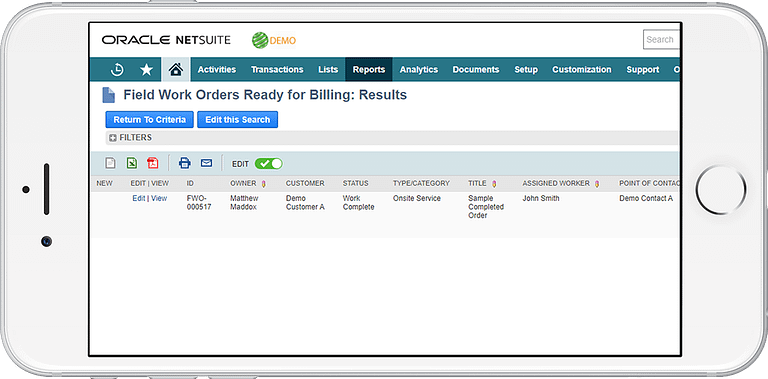Open the Shortcuts star icon
The width and height of the screenshot is (768, 379).
click(146, 70)
